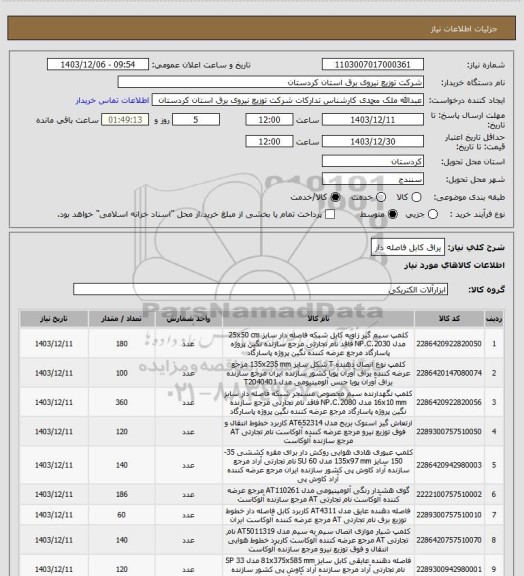The height and width of the screenshot is (576, 524).
Task: Click the item name in row 1 with NP.C.2030
Action: (x=318, y=344)
